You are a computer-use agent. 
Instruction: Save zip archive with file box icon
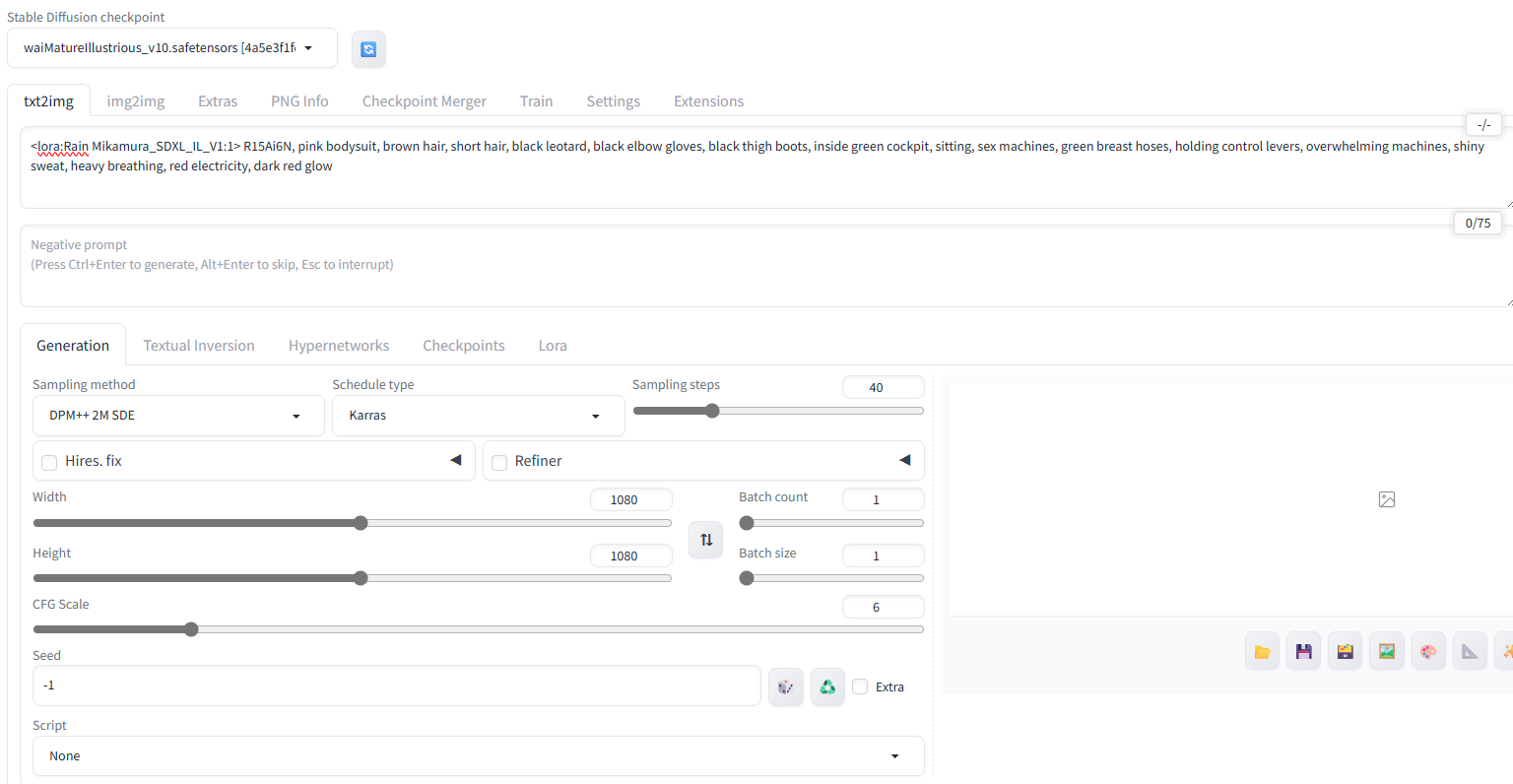[x=1345, y=651]
